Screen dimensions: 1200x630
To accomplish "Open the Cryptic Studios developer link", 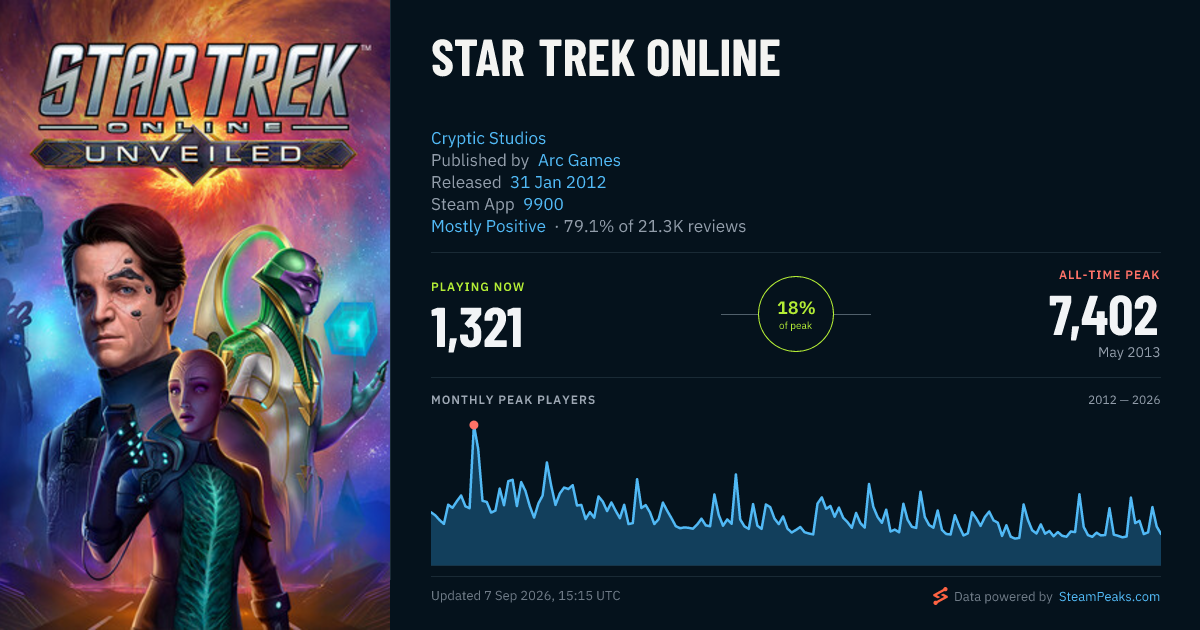I will point(488,138).
